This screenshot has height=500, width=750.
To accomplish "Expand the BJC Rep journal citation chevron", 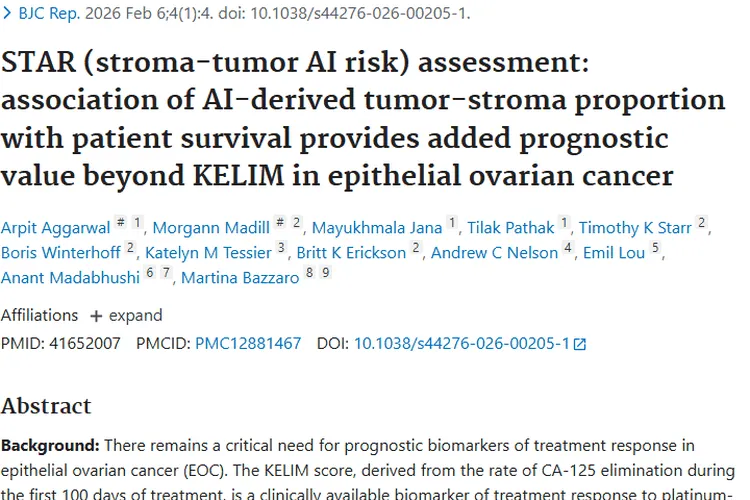I will click(8, 14).
